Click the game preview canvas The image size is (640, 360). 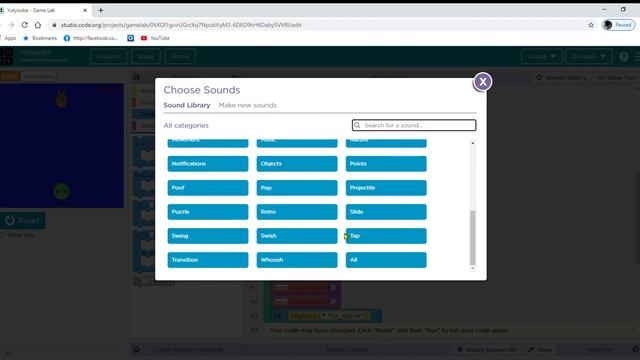pos(62,146)
